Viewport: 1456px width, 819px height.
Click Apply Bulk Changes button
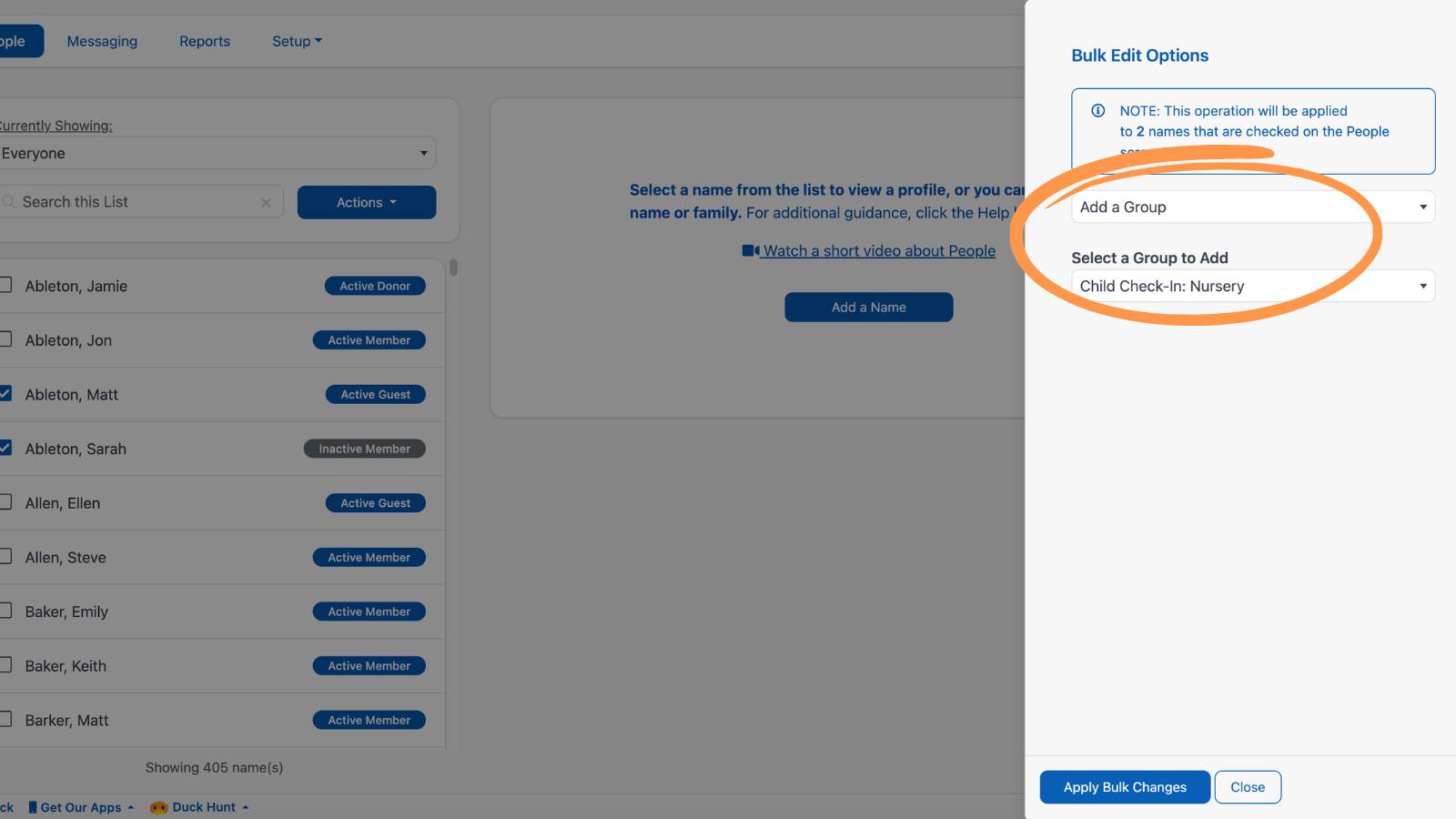tap(1125, 787)
